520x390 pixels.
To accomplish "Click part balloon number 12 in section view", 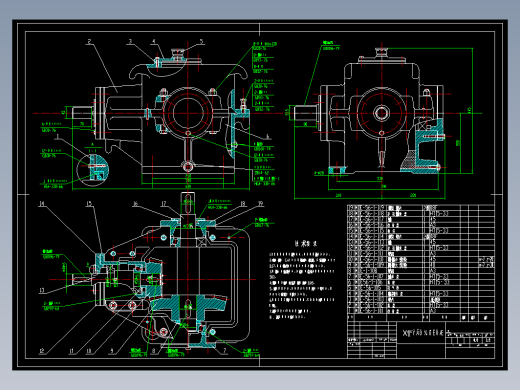I will click(42, 351).
